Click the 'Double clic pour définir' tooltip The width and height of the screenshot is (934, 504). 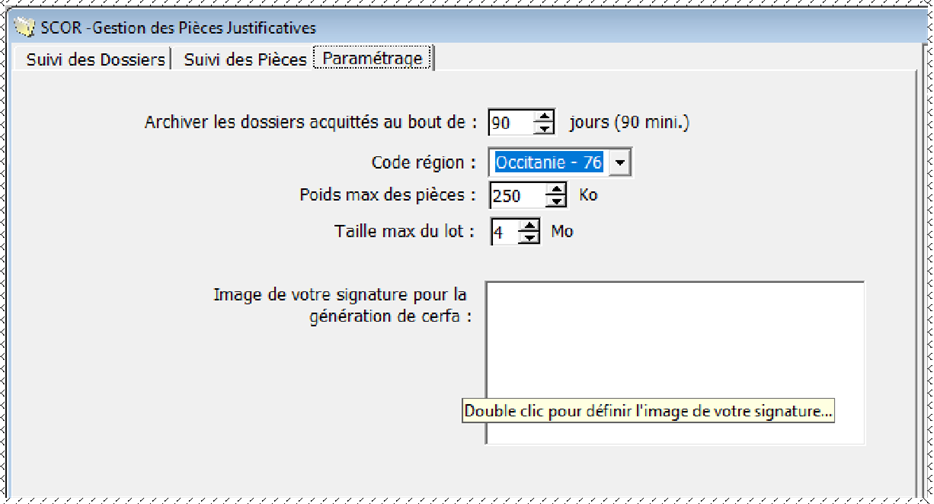[648, 411]
